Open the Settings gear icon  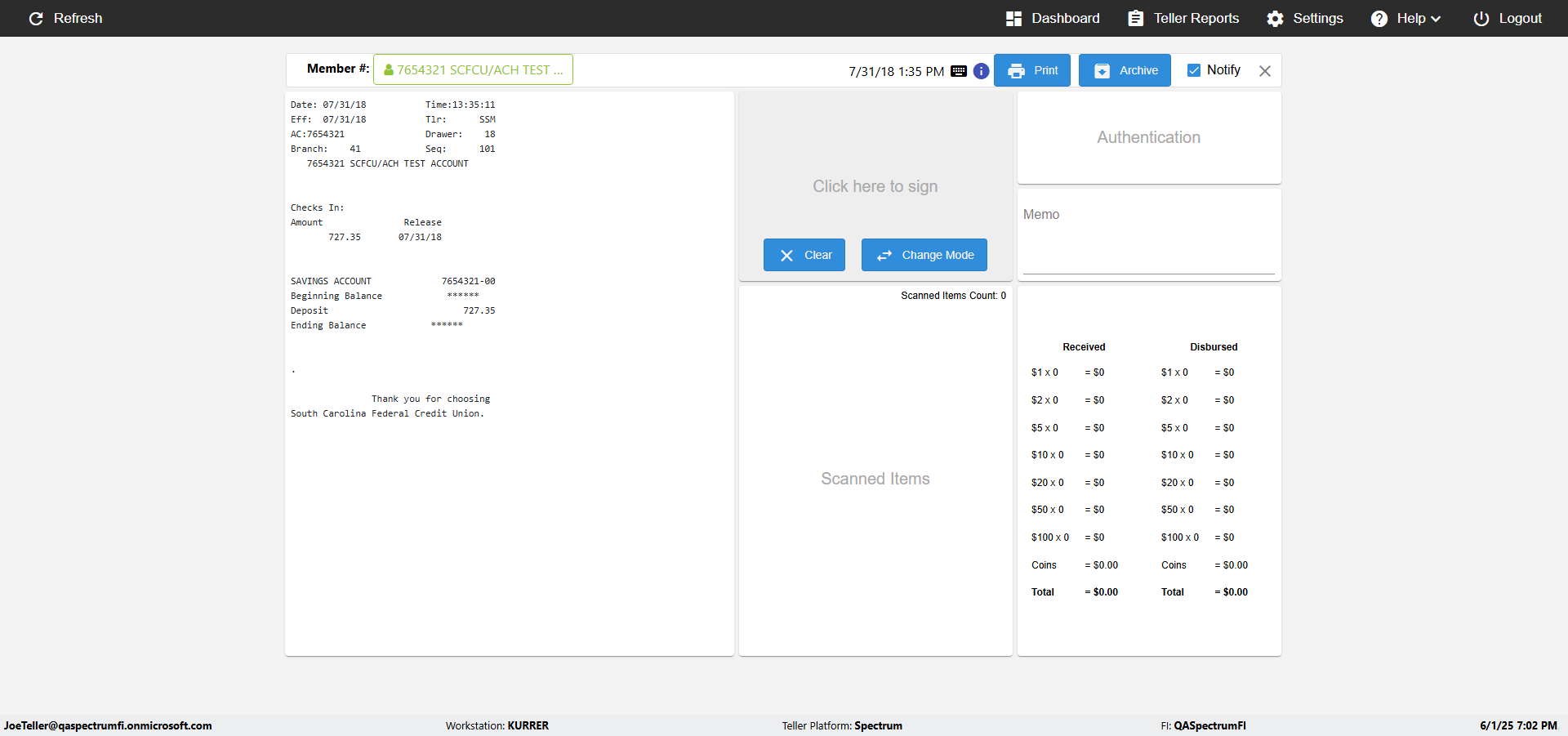click(1275, 19)
